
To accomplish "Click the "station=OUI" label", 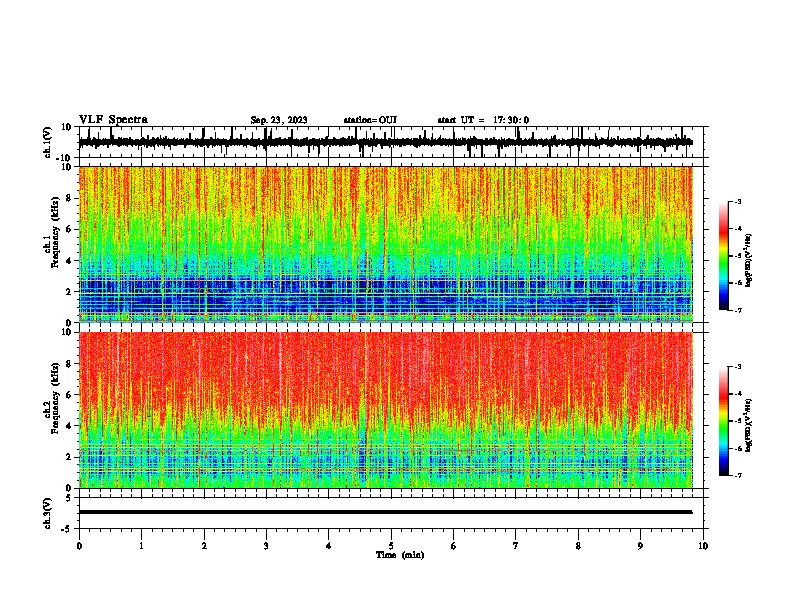I will (370, 120).
